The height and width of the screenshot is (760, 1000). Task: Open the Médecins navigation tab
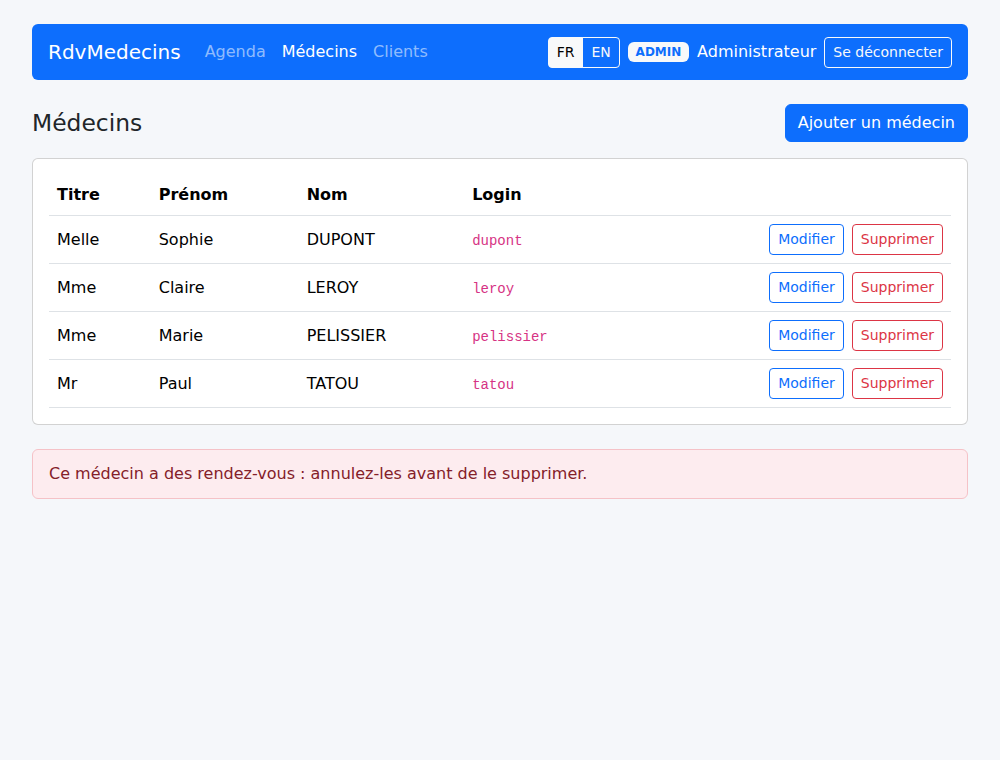point(320,52)
